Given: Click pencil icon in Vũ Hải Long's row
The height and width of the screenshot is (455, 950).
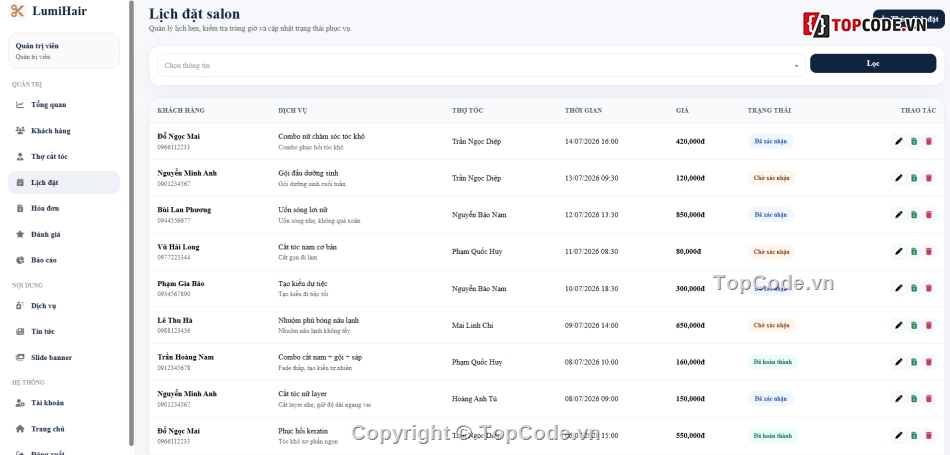Looking at the screenshot, I should coord(899,252).
